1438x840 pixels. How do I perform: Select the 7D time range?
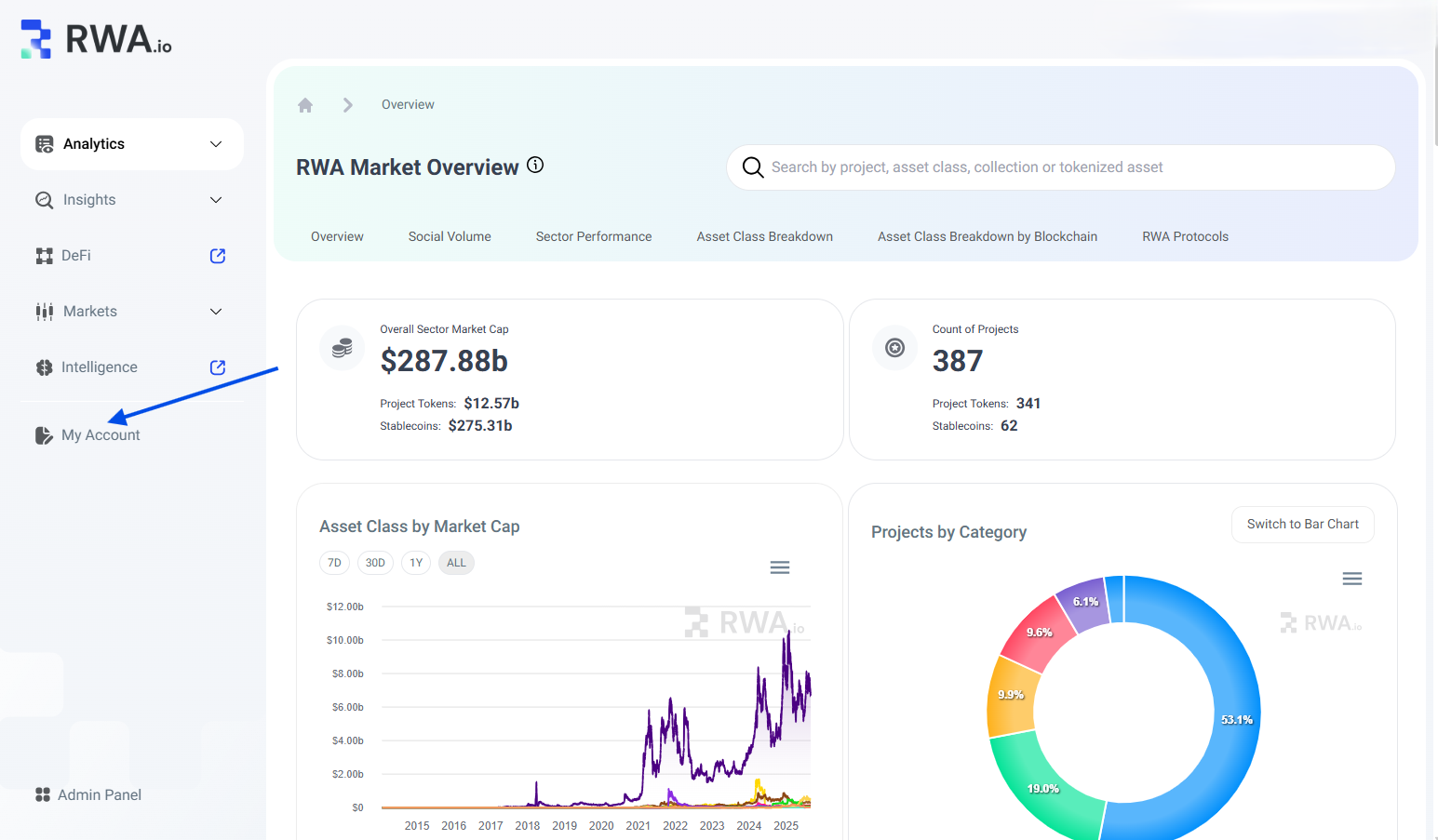click(x=334, y=563)
